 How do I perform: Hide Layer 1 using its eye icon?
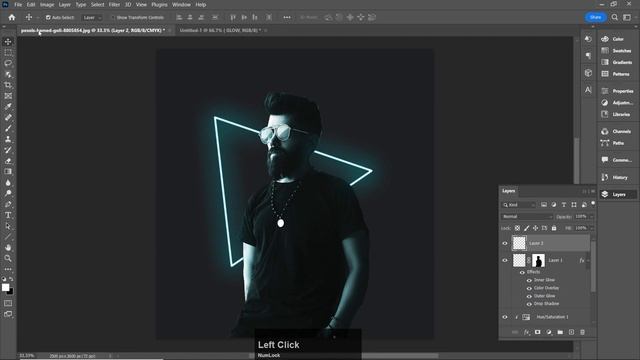[505, 260]
